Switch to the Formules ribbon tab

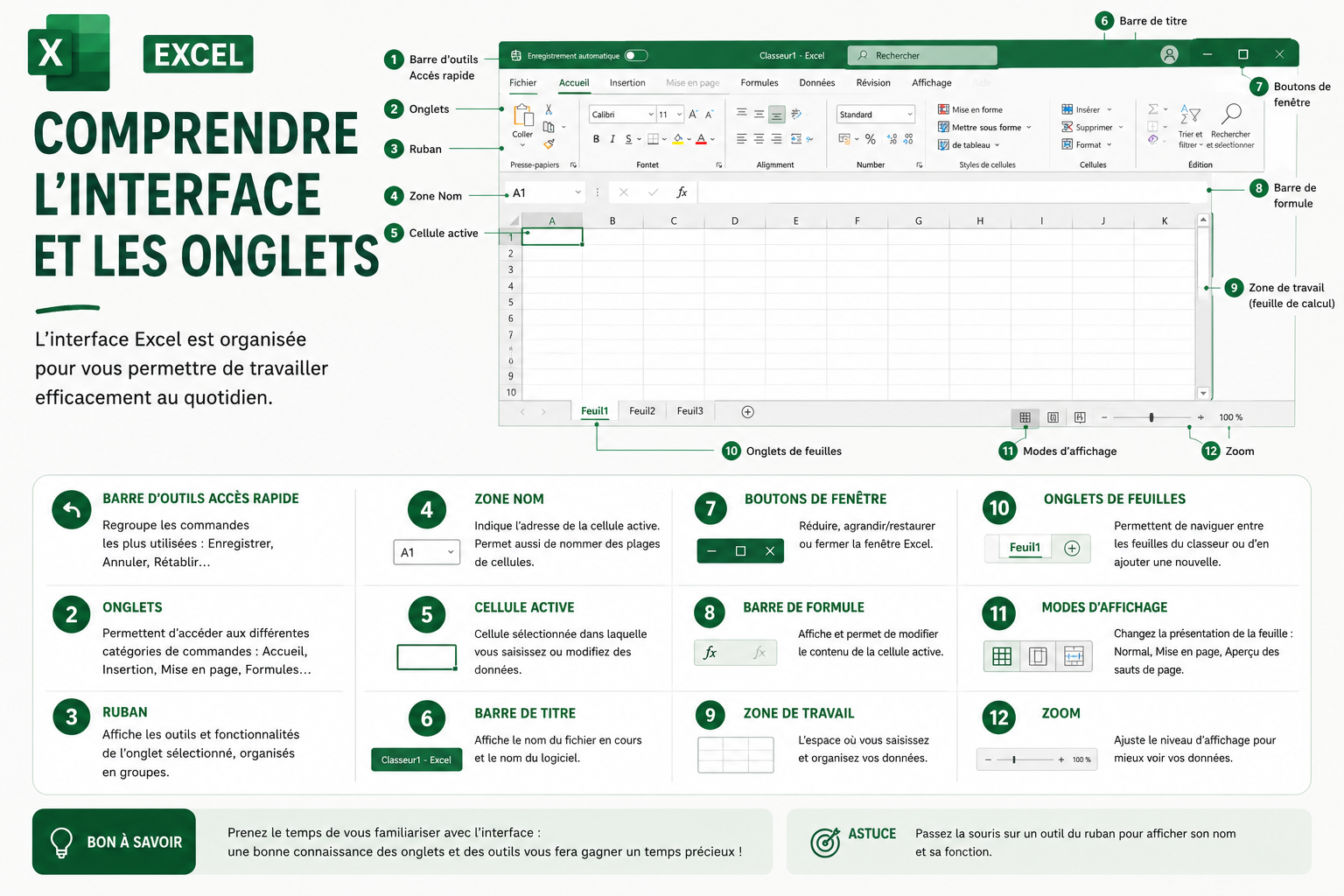point(759,83)
